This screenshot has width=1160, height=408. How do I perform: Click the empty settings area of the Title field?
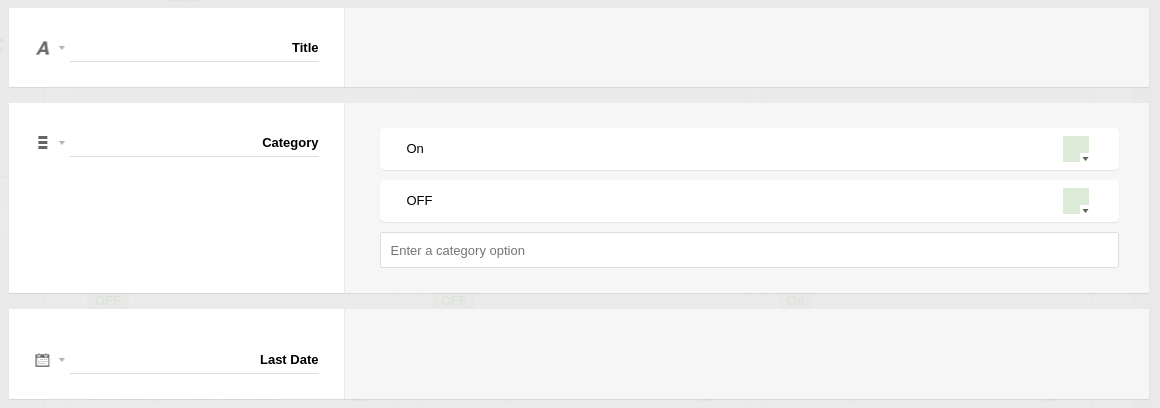746,48
